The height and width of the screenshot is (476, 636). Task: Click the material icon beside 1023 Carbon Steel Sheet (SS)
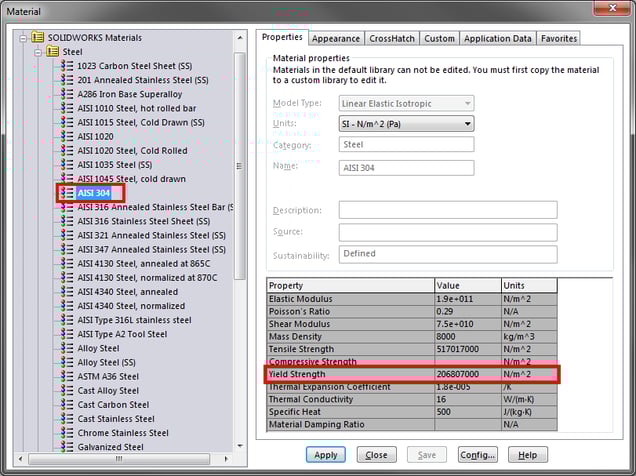67,66
